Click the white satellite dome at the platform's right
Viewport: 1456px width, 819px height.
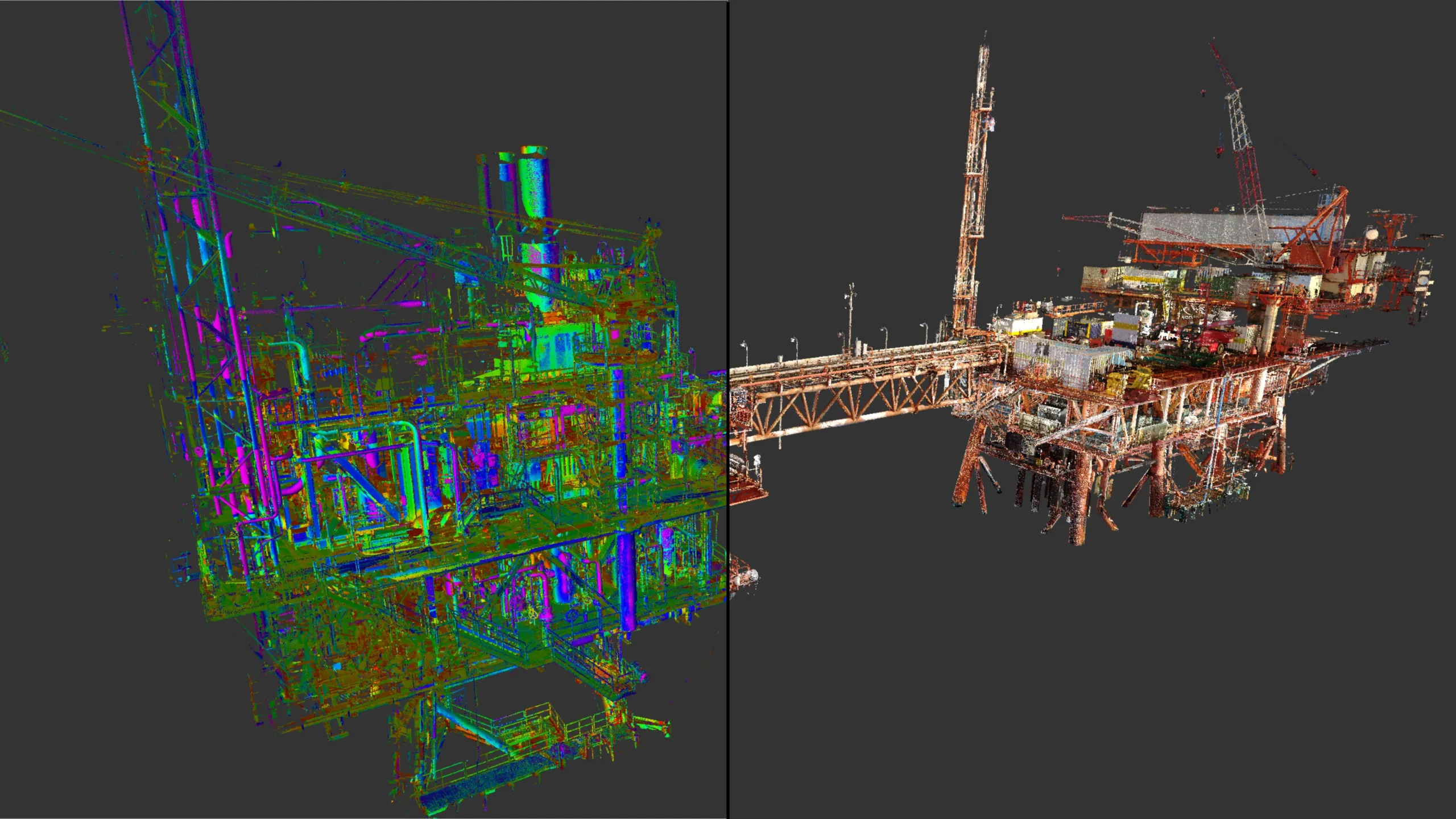click(1372, 234)
